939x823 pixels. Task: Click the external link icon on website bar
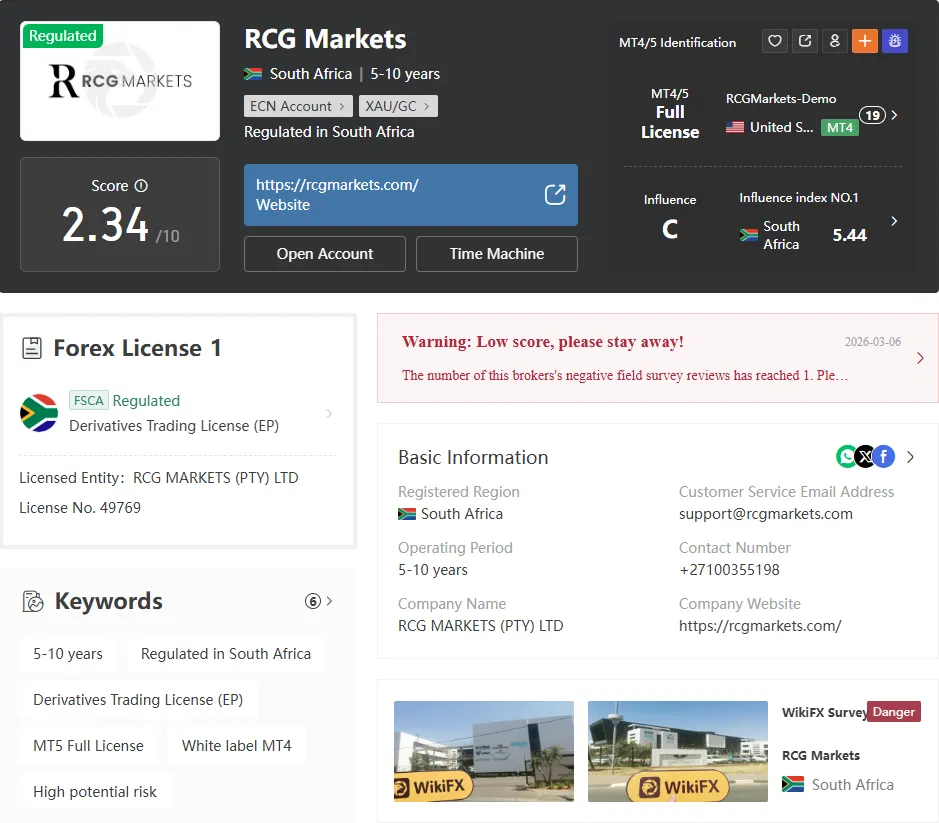click(555, 195)
